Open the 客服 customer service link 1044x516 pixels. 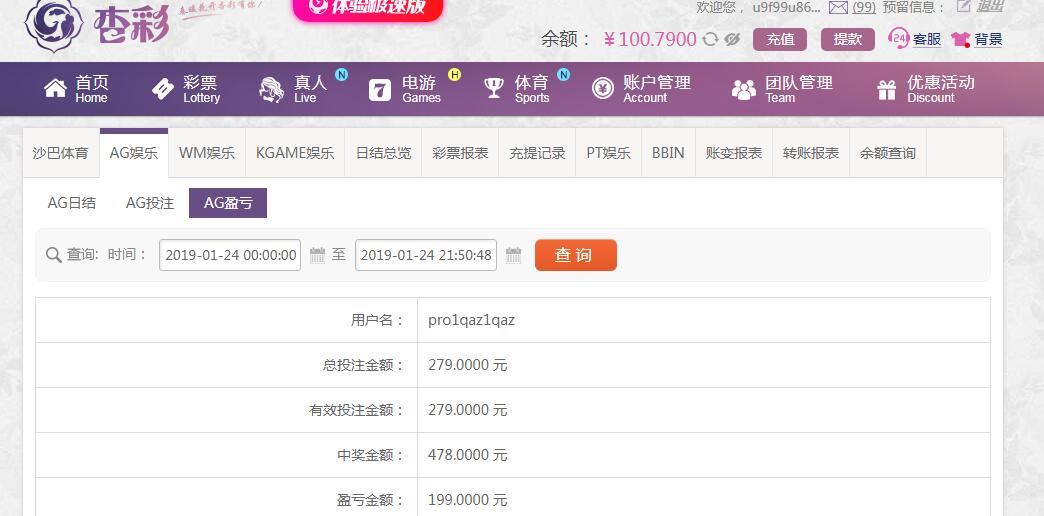[x=927, y=39]
